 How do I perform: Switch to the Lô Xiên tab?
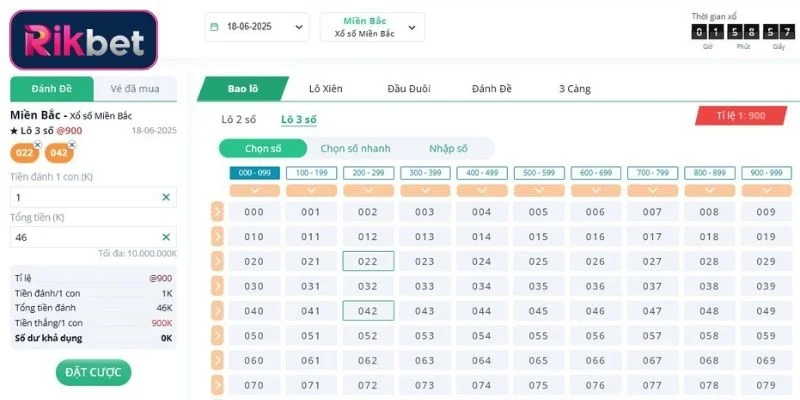tap(325, 89)
